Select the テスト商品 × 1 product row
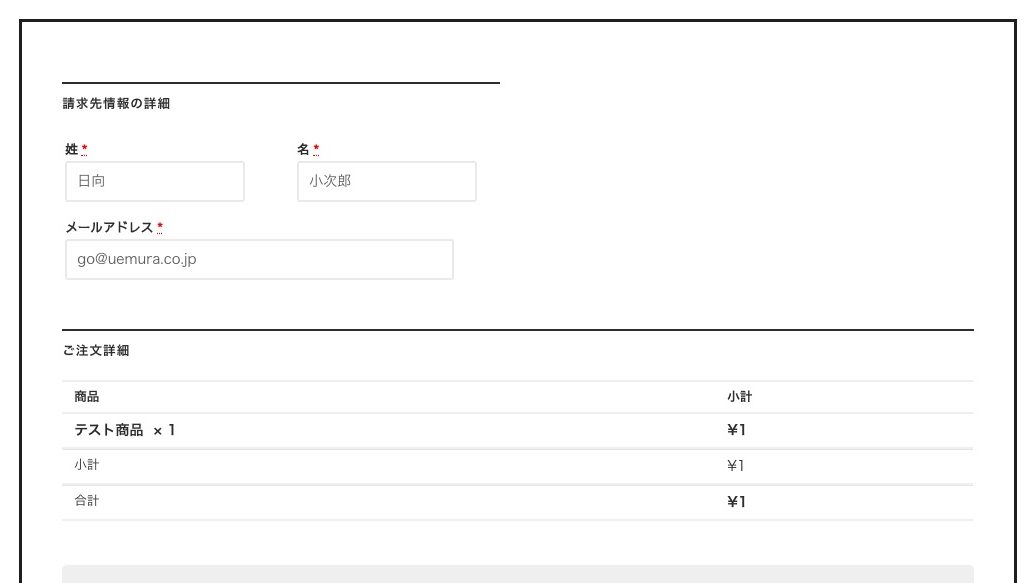1024x583 pixels. click(125, 430)
